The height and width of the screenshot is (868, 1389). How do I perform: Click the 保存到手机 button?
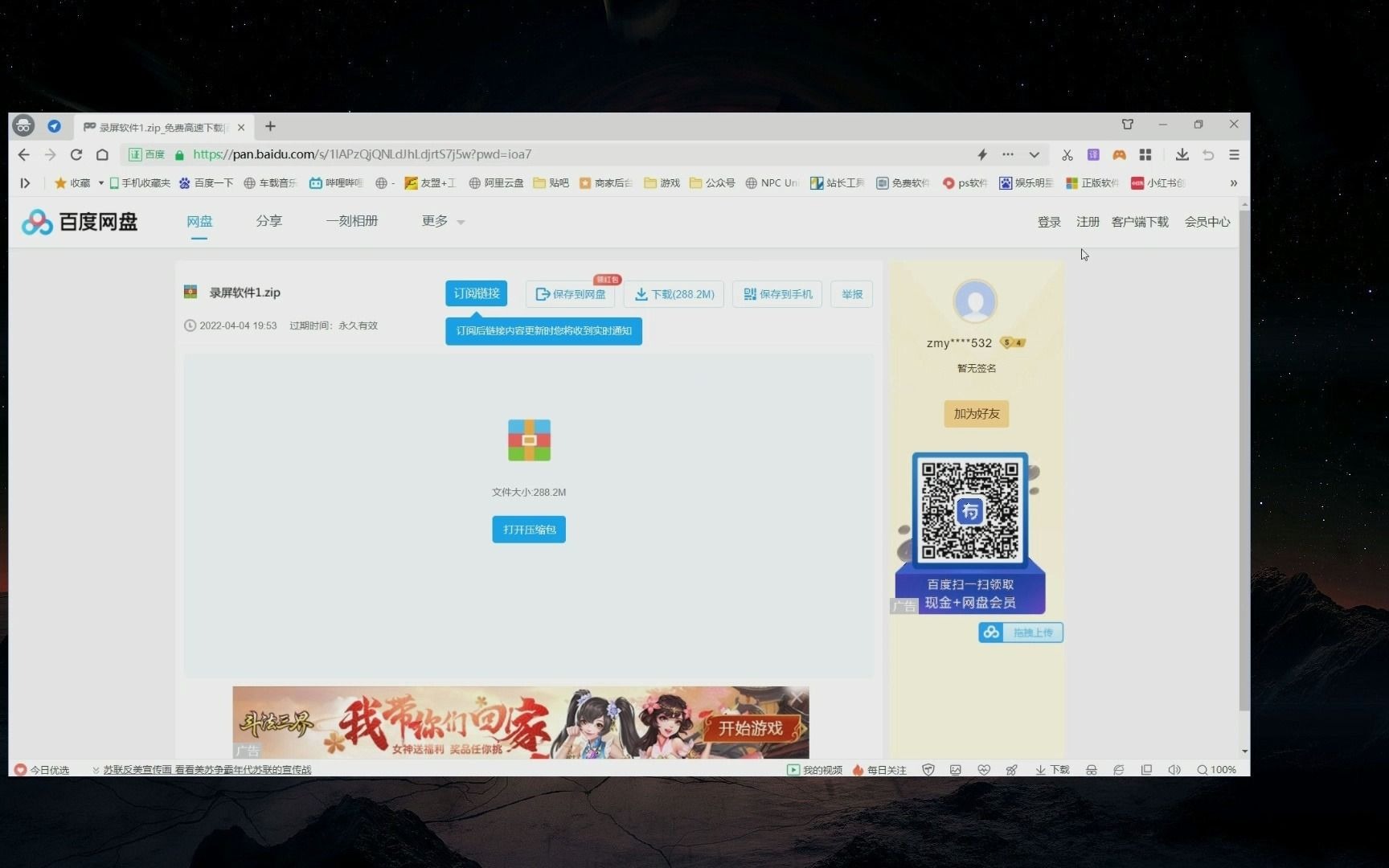777,294
